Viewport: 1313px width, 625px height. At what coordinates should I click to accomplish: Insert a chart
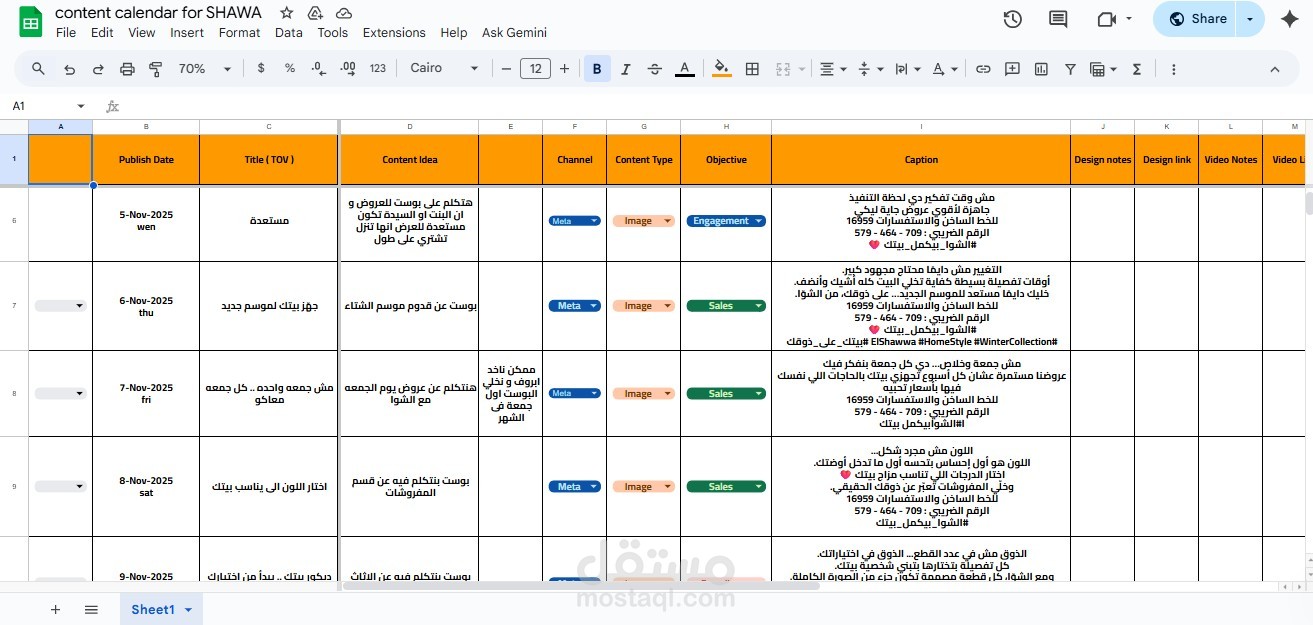(1041, 69)
